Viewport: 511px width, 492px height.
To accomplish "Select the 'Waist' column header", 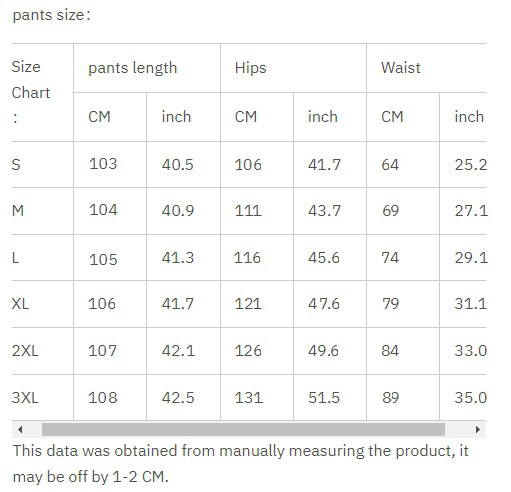I will click(426, 68).
